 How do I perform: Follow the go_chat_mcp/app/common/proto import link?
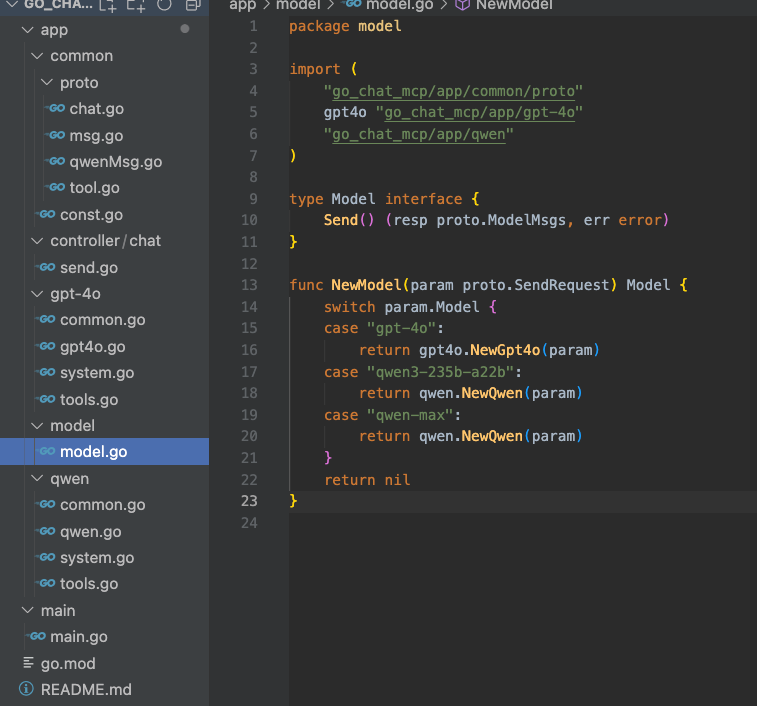tap(453, 91)
